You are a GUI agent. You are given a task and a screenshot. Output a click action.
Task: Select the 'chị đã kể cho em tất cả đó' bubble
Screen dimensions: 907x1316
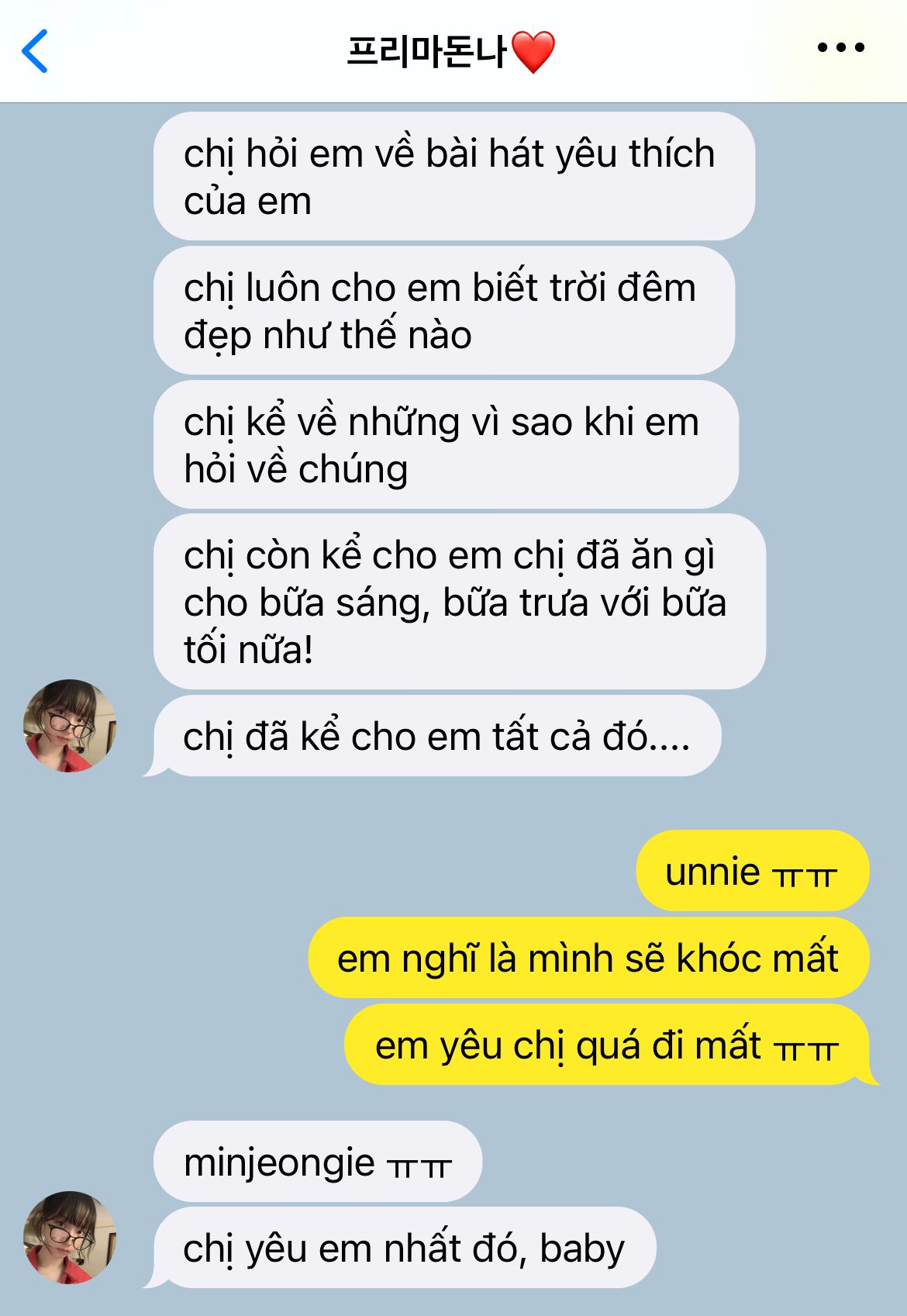(x=437, y=736)
